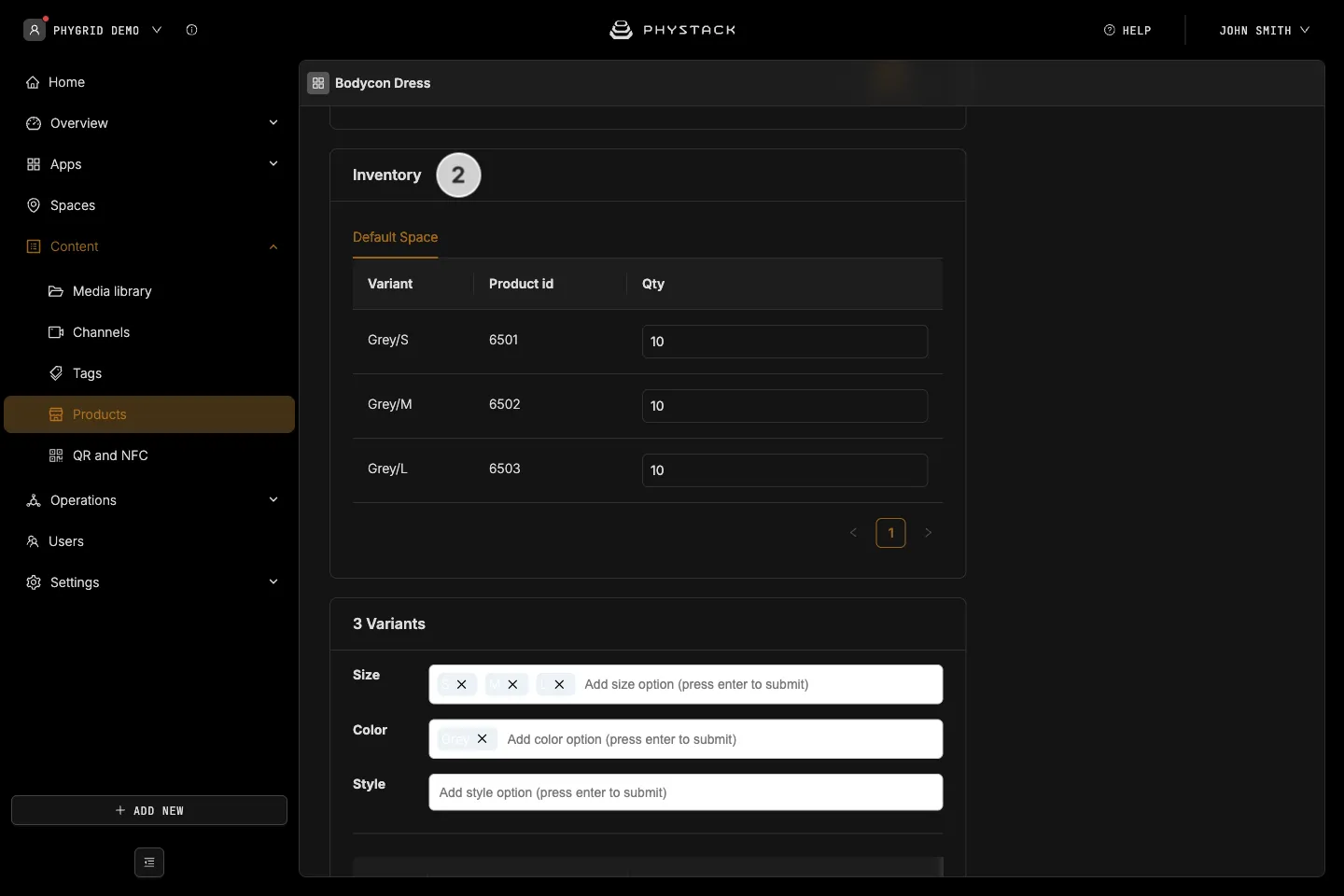Click the Channels icon in sidebar
This screenshot has width=1344, height=896.
(56, 332)
